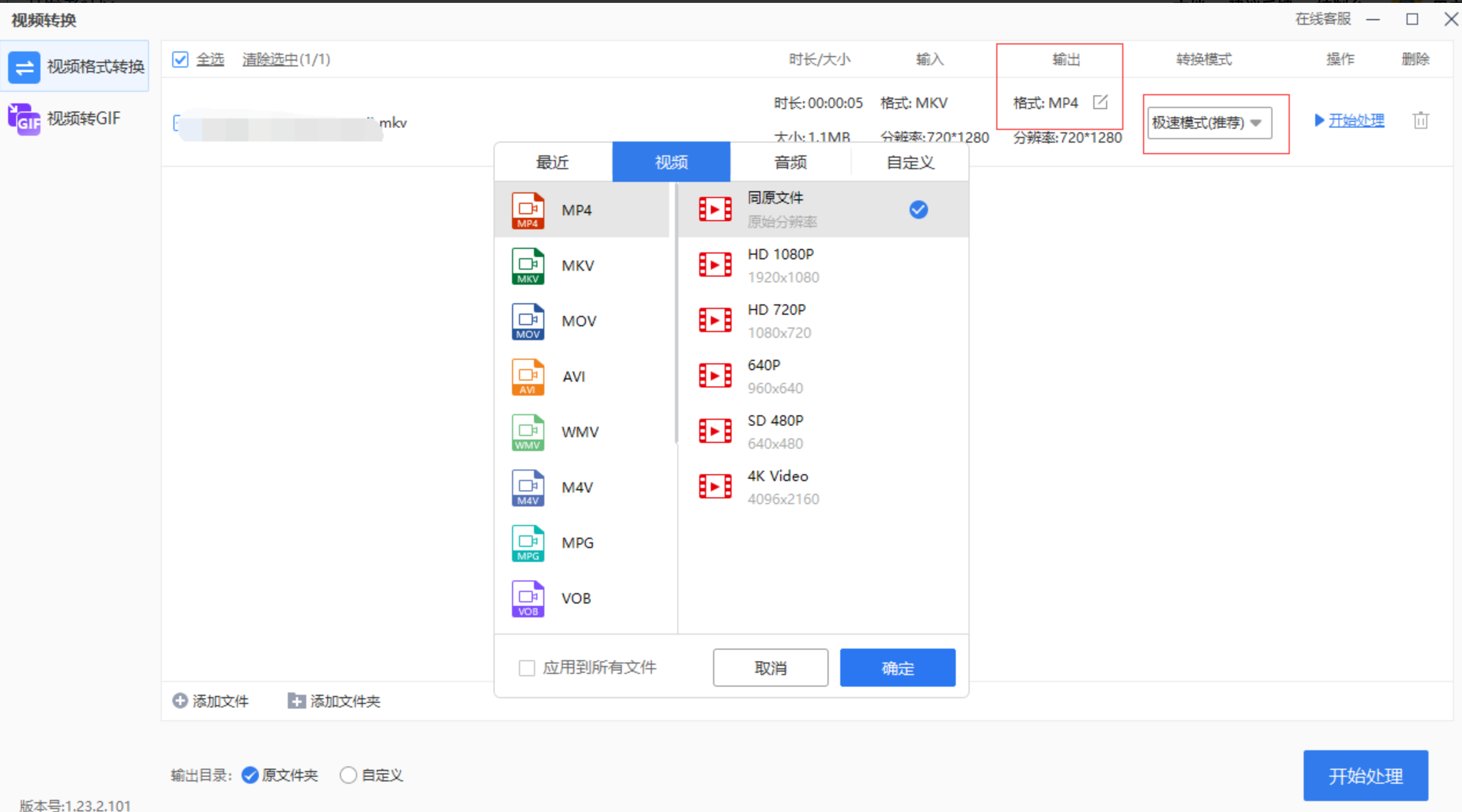This screenshot has height=812, width=1462.
Task: Switch to the 视频 tab
Action: pyautogui.click(x=671, y=162)
